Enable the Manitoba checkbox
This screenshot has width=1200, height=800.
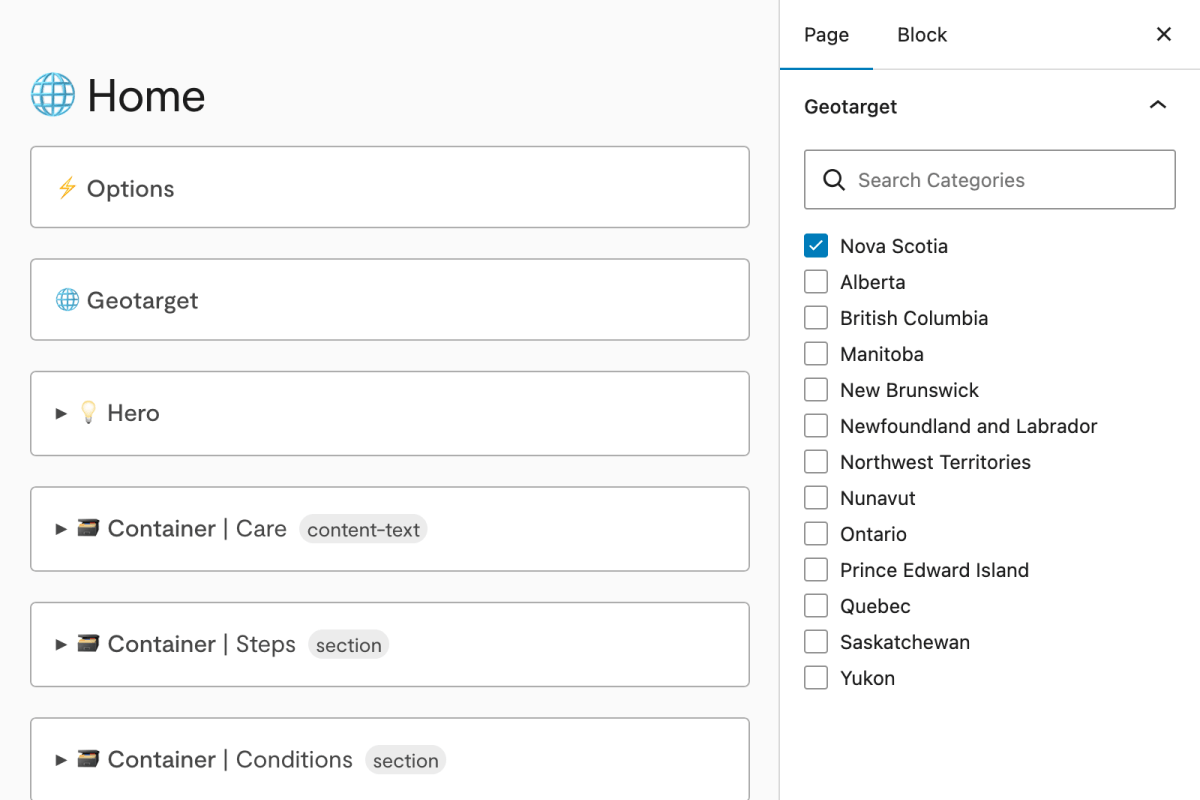click(816, 354)
